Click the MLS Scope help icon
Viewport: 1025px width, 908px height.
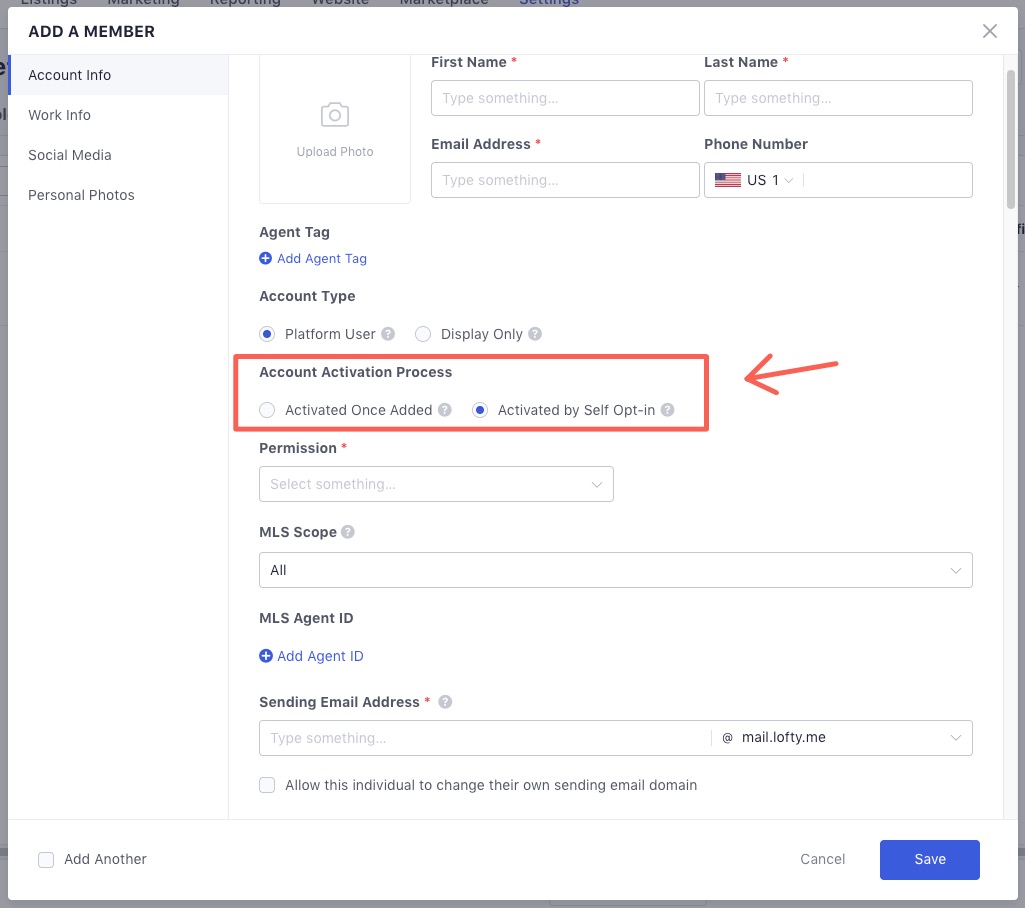click(348, 532)
